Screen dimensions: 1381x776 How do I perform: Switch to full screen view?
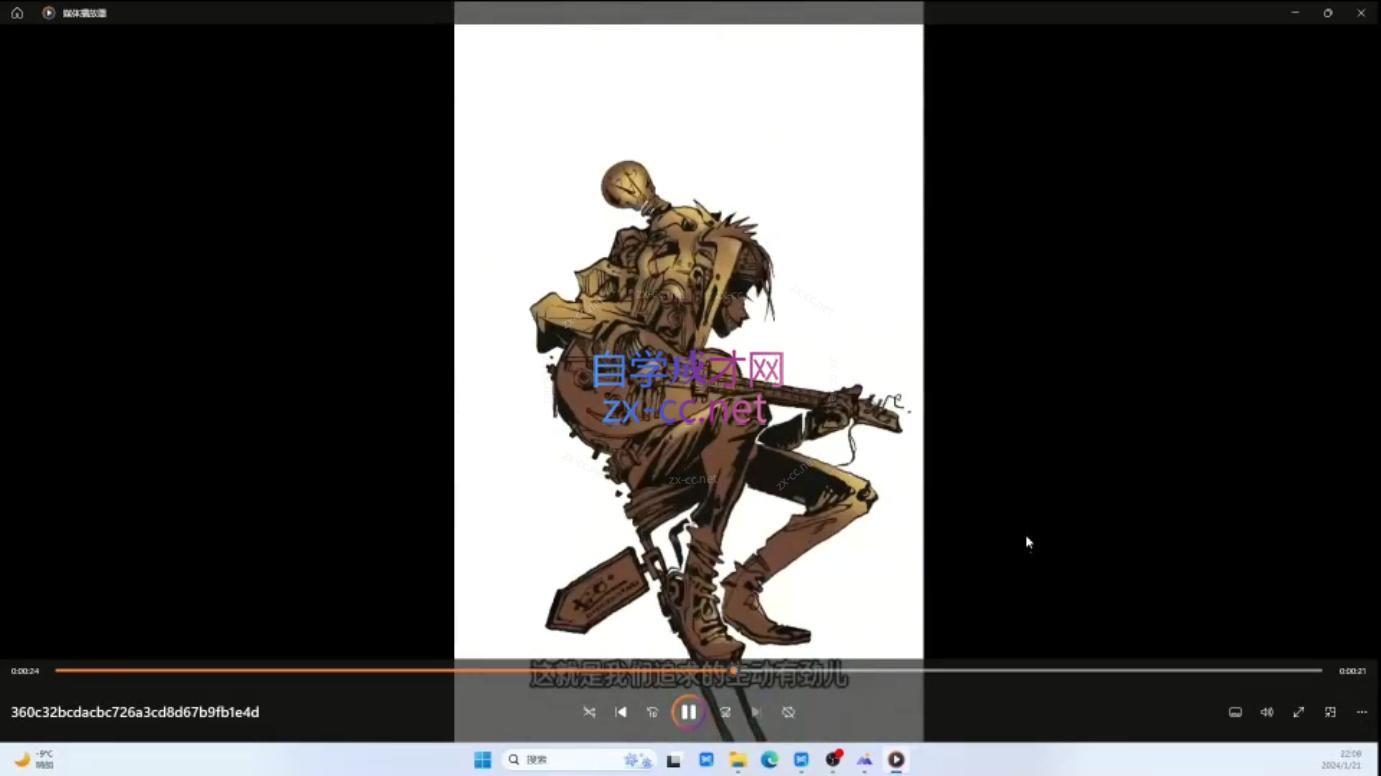click(x=1298, y=712)
